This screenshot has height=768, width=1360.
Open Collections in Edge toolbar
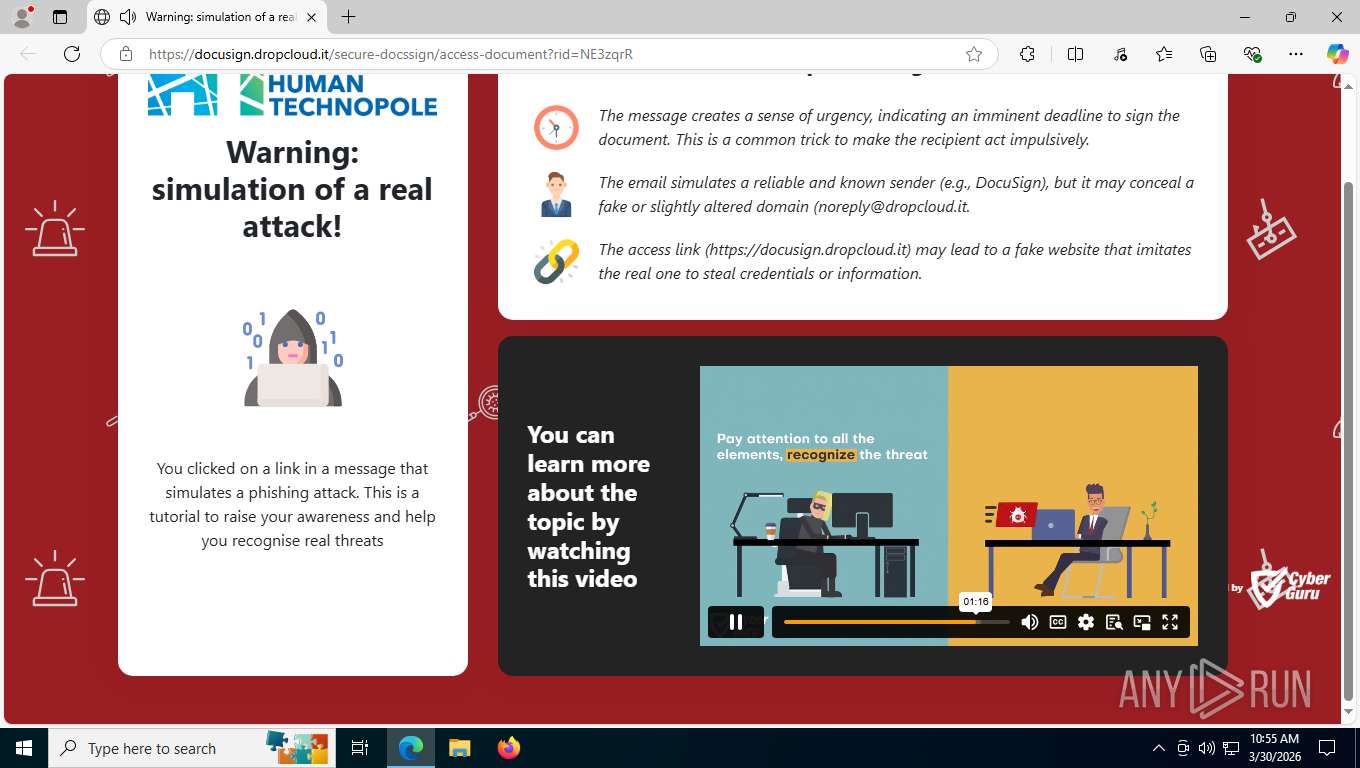(x=1208, y=54)
